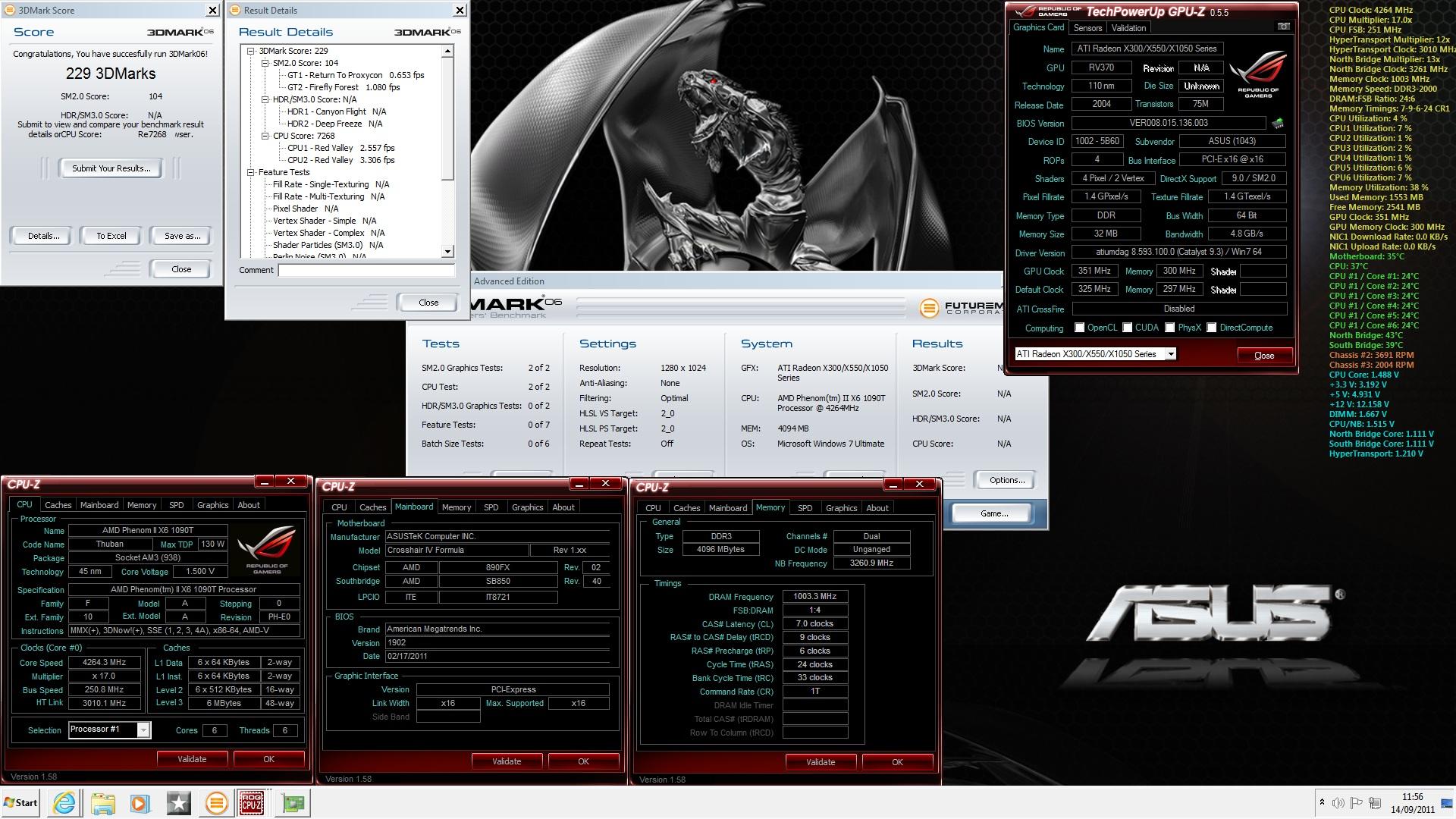Open Internet Explorer from the taskbar

64,803
